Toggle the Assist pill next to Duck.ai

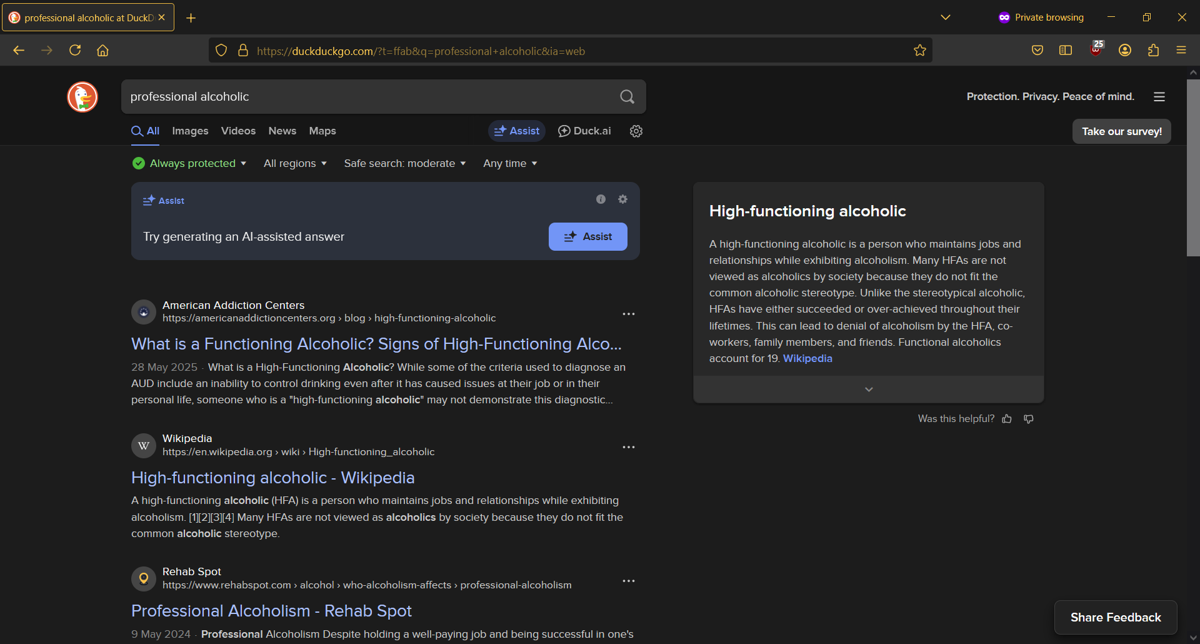(x=516, y=131)
